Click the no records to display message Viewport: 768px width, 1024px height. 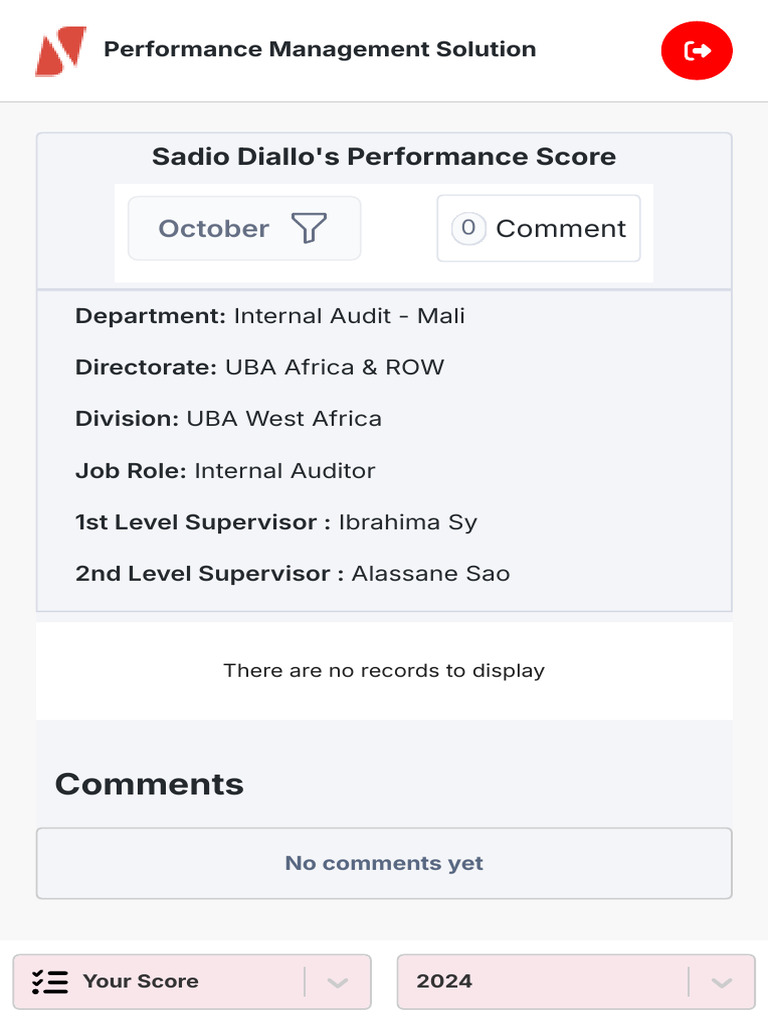(x=384, y=671)
